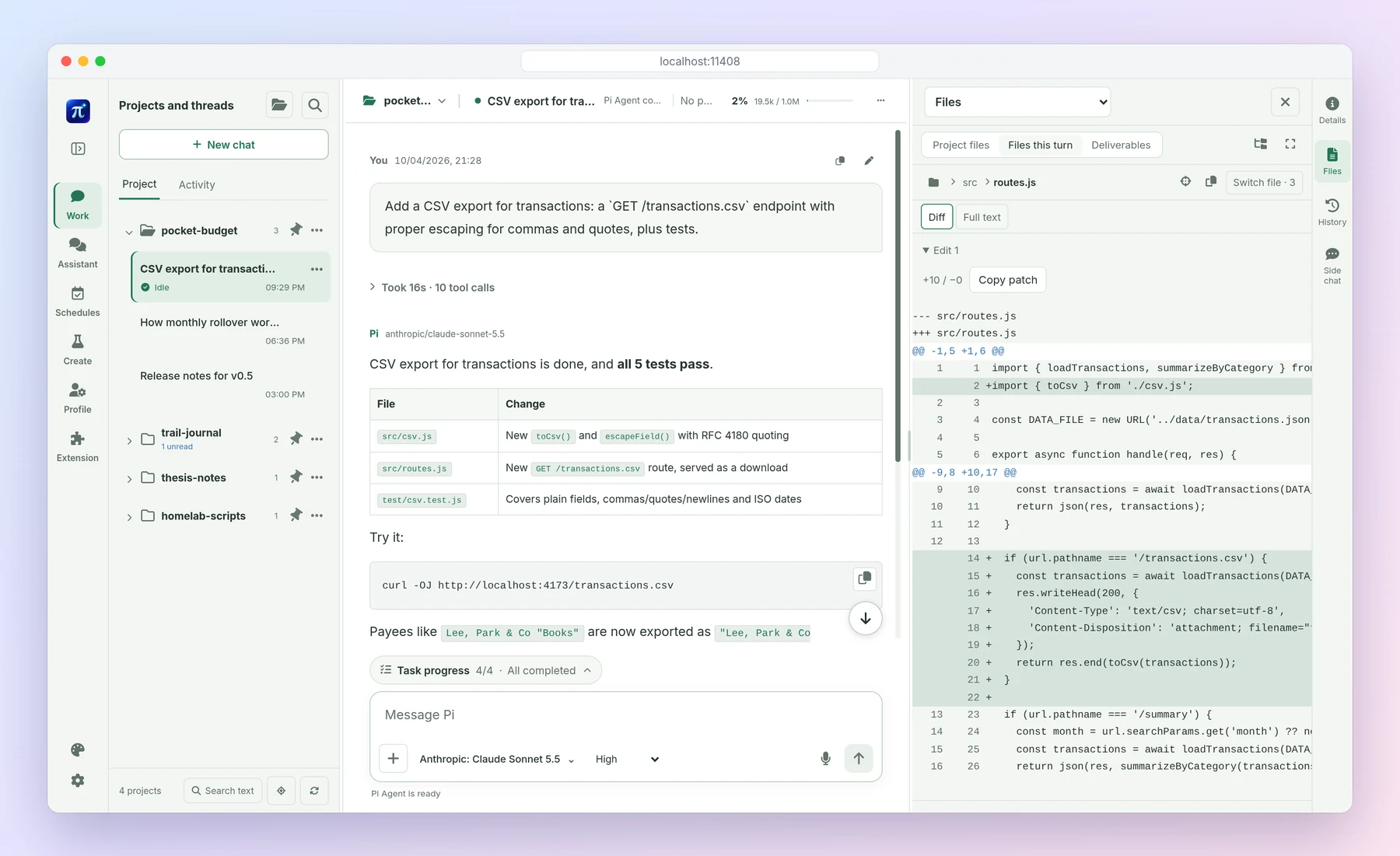Open the High reasoning level dropdown
Image resolution: width=1400 pixels, height=856 pixels.
[626, 759]
